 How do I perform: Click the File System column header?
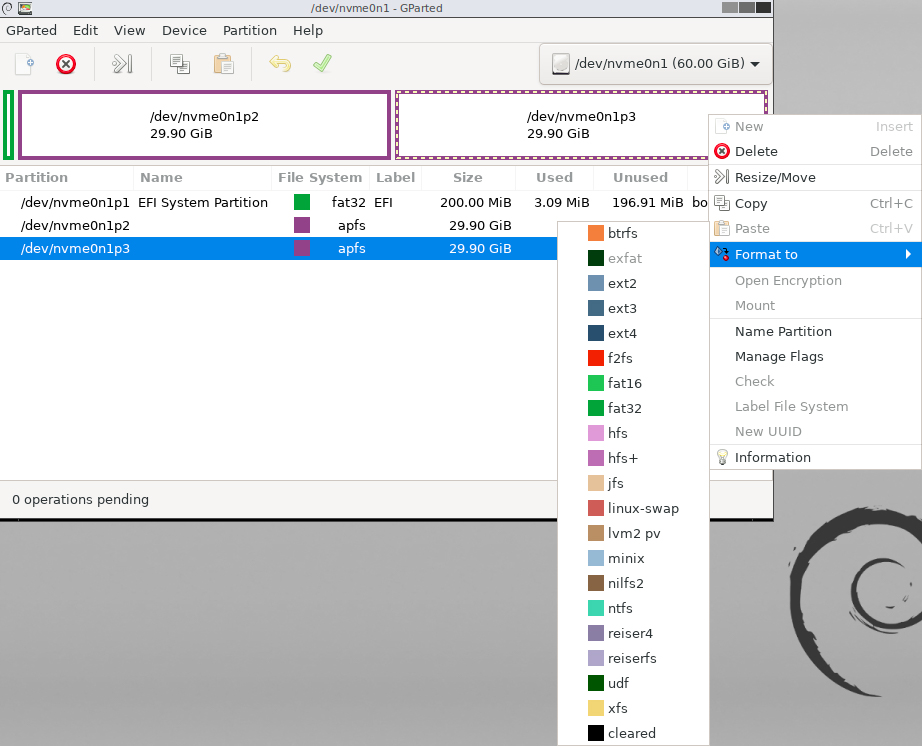[x=320, y=178]
